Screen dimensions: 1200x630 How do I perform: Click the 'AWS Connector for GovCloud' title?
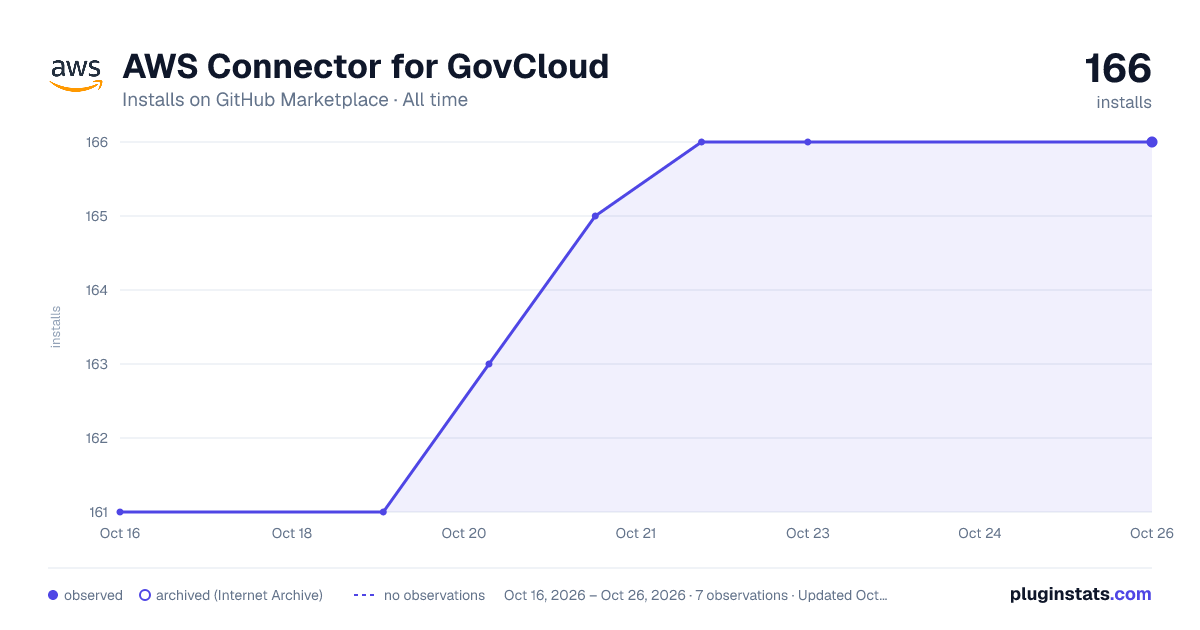[365, 66]
